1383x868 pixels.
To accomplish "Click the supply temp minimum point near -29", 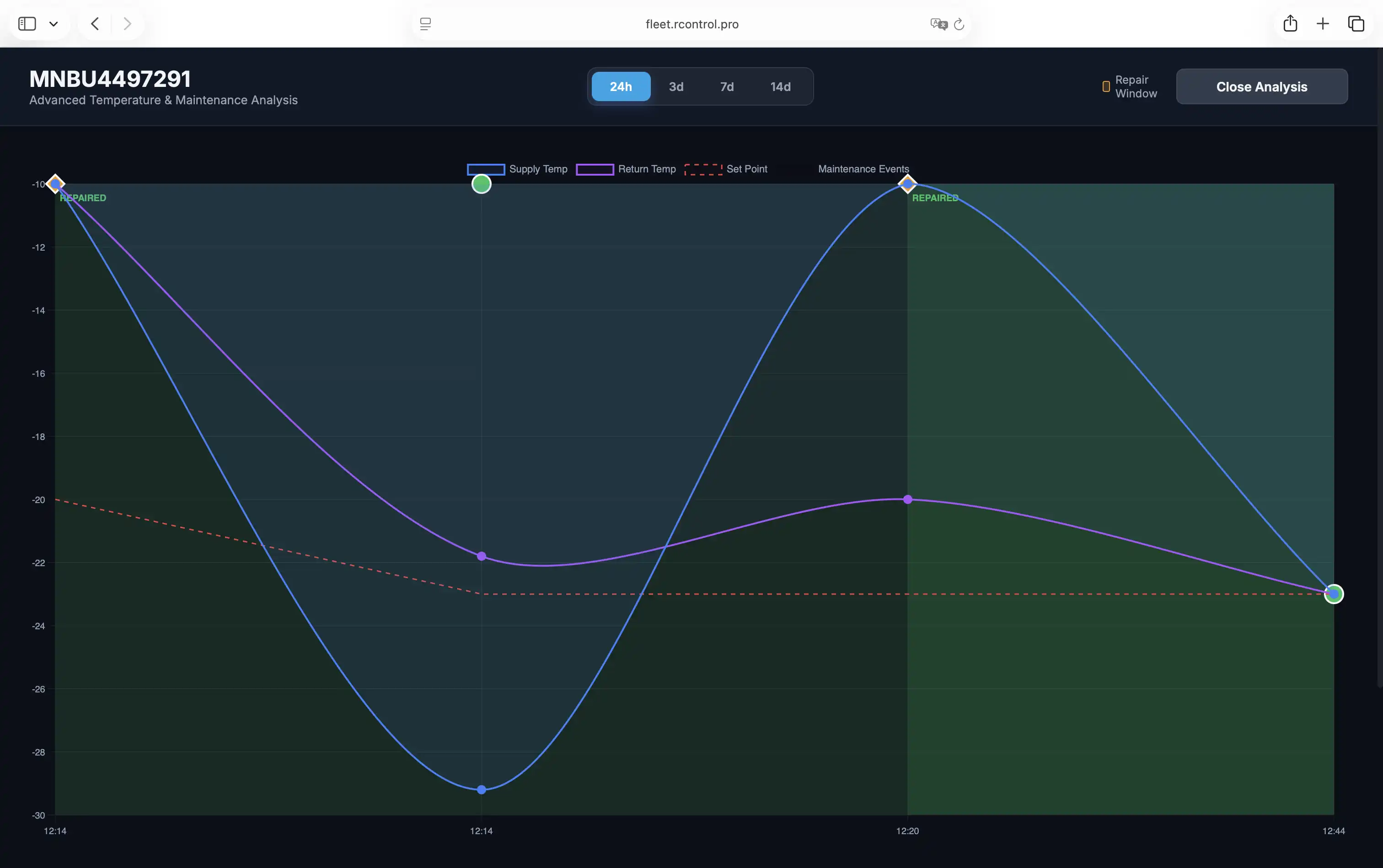I will (481, 790).
